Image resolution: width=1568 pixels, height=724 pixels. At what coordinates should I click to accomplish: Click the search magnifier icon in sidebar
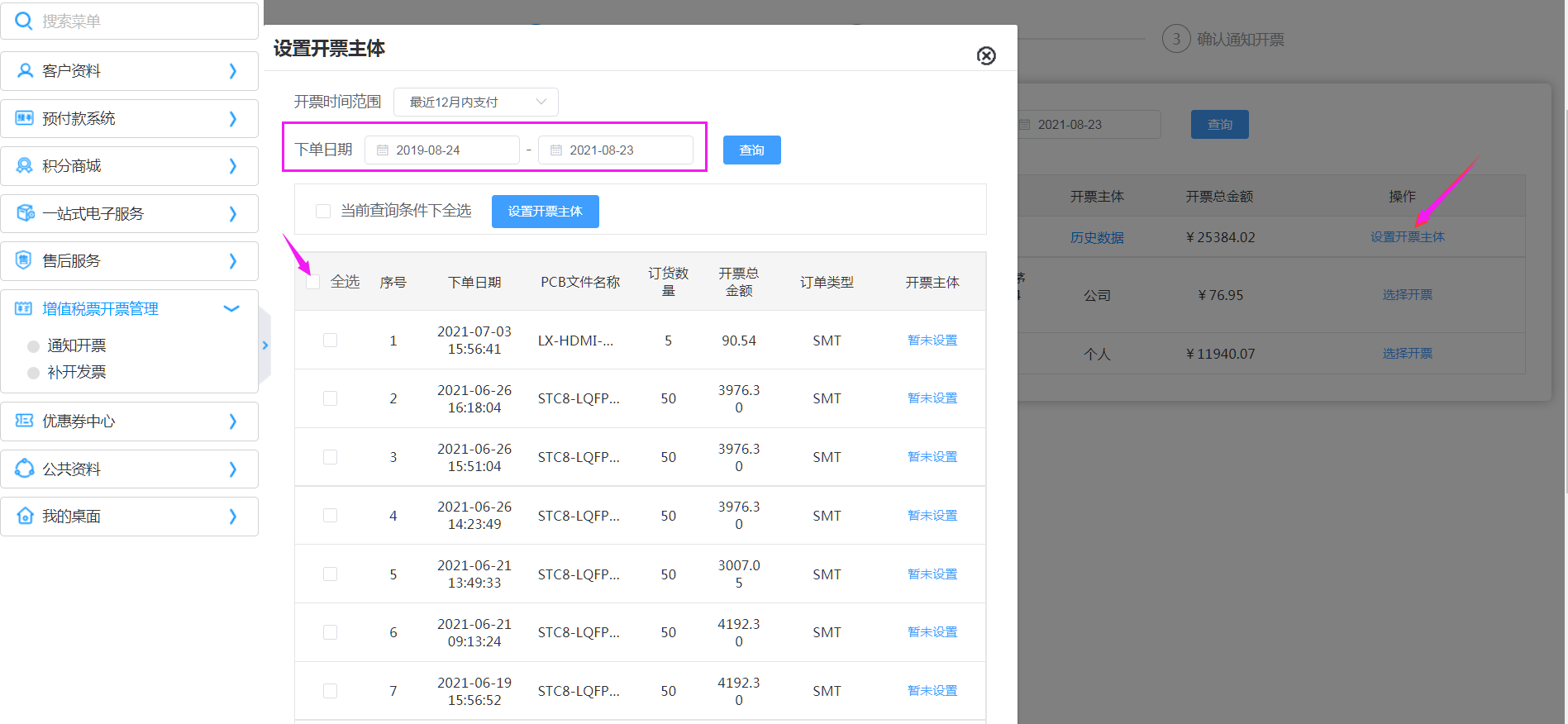(x=24, y=21)
